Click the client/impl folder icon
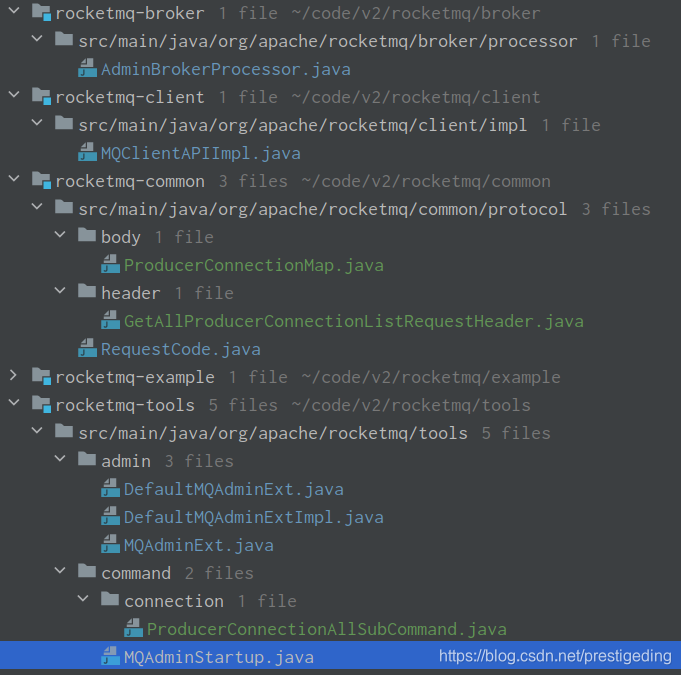681x675 pixels. pyautogui.click(x=64, y=123)
